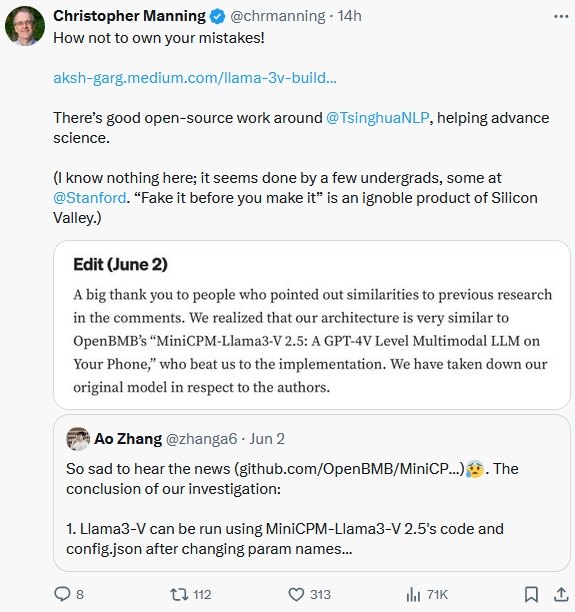575x612 pixels.
Task: Click the reply speech bubble icon
Action: [62, 594]
